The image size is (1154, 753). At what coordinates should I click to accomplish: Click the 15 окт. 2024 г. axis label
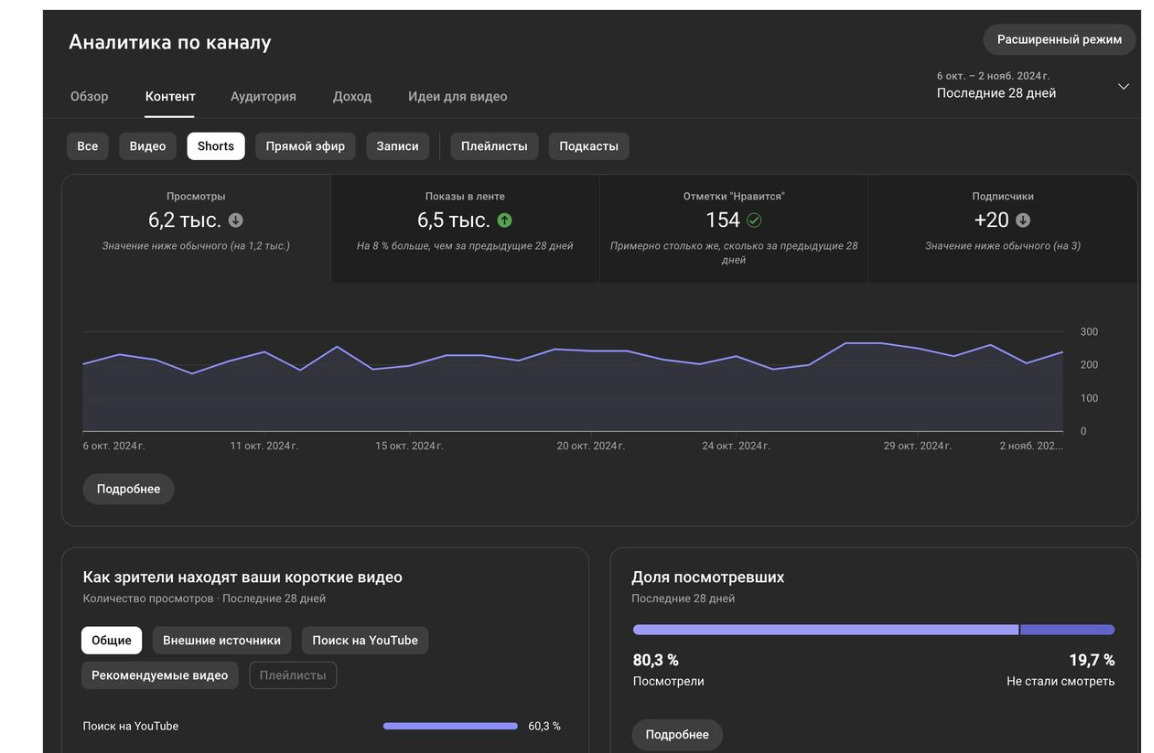pyautogui.click(x=409, y=446)
